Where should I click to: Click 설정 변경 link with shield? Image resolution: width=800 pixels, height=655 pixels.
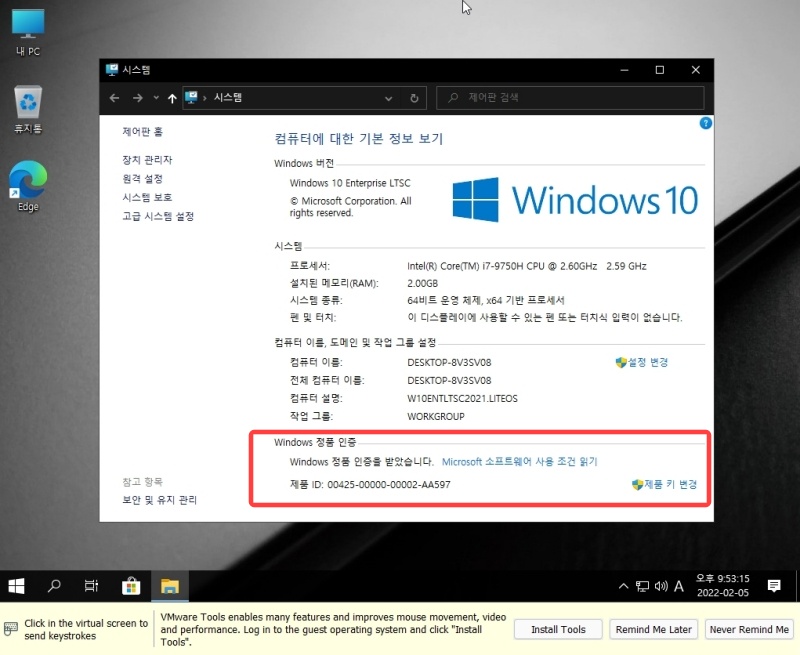(x=642, y=362)
